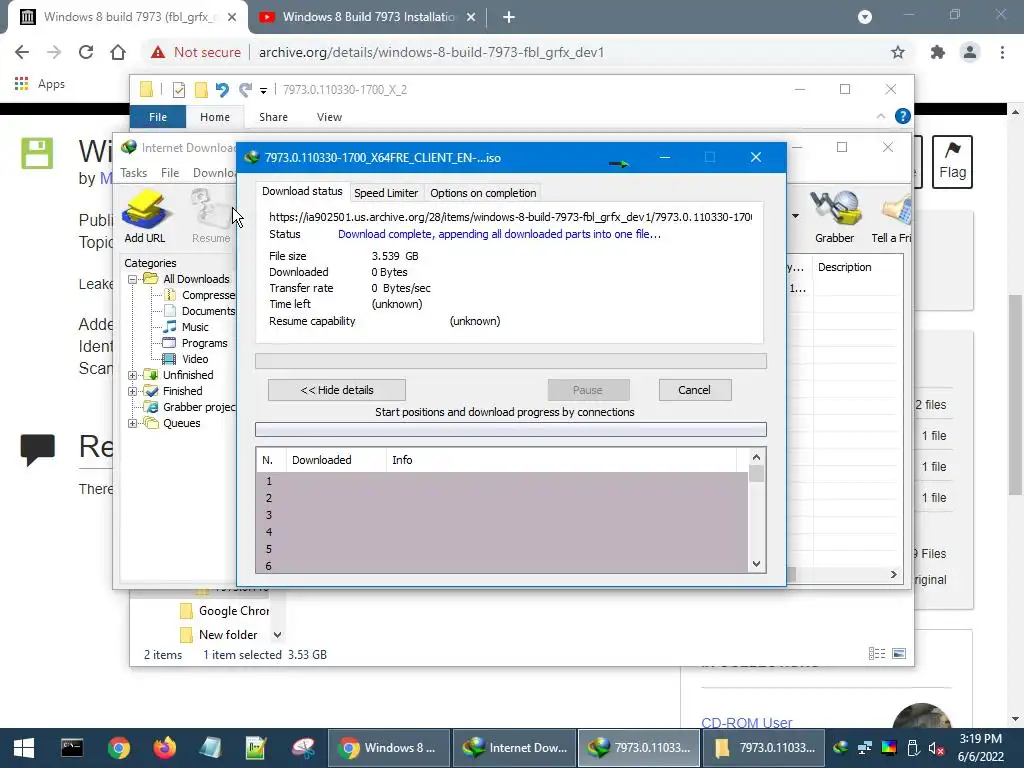Screen dimensions: 1024x768
Task: Go back with the browser back arrow
Action: (x=22, y=52)
